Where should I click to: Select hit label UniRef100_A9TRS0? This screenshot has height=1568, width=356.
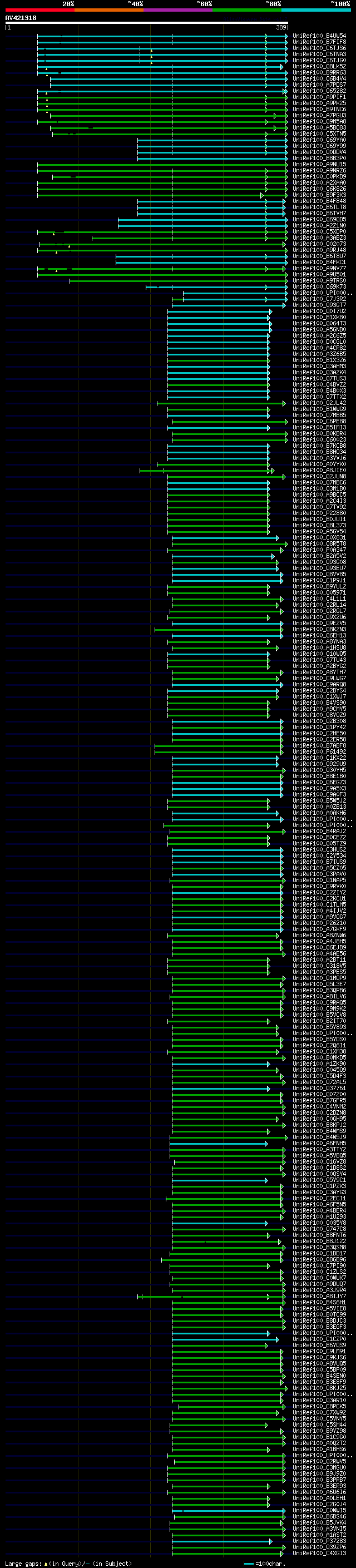[x=319, y=280]
